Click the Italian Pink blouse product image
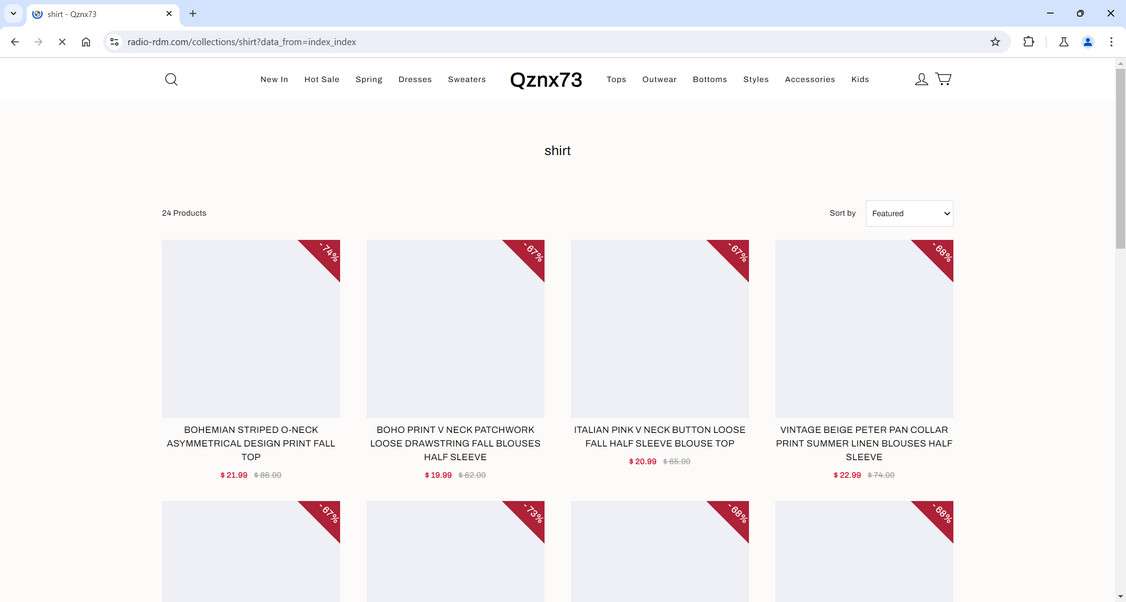The image size is (1126, 602). pos(660,329)
